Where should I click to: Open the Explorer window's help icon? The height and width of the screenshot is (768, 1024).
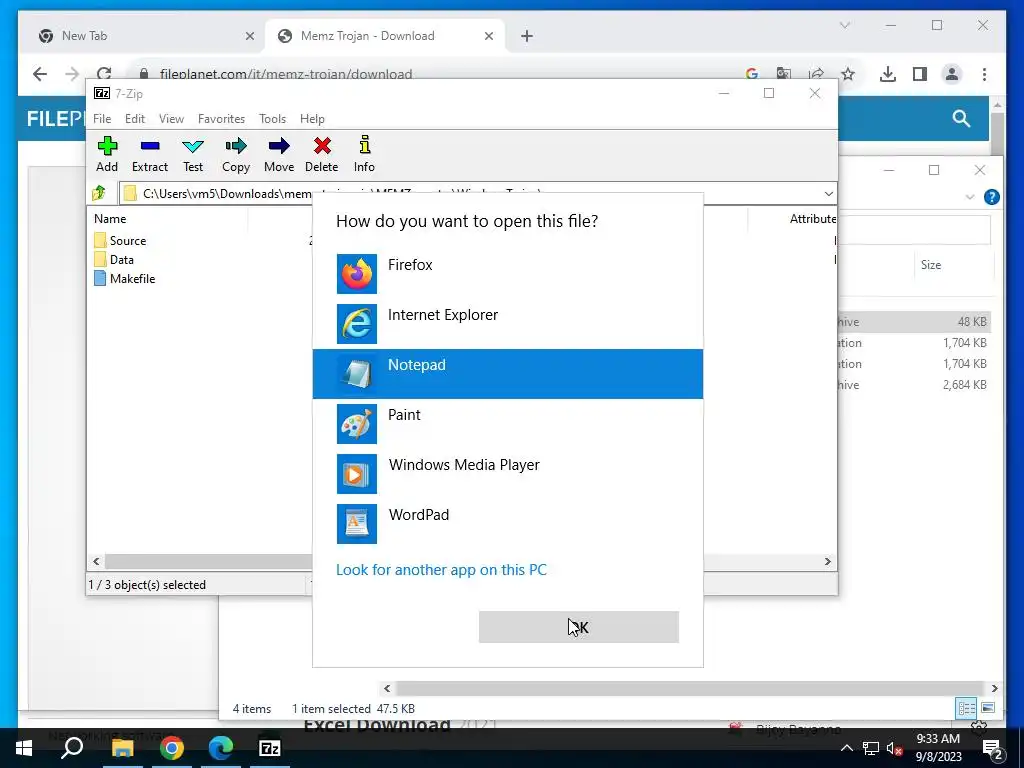[x=991, y=197]
